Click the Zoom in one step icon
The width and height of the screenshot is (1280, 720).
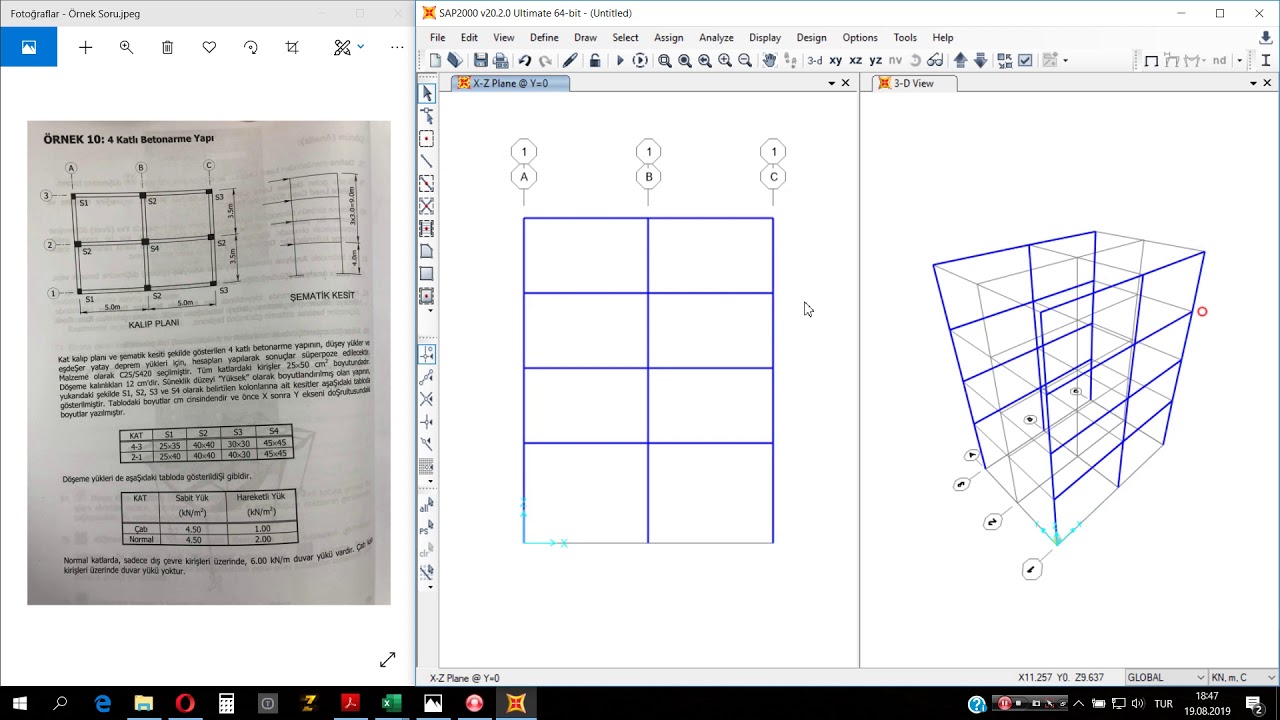725,61
